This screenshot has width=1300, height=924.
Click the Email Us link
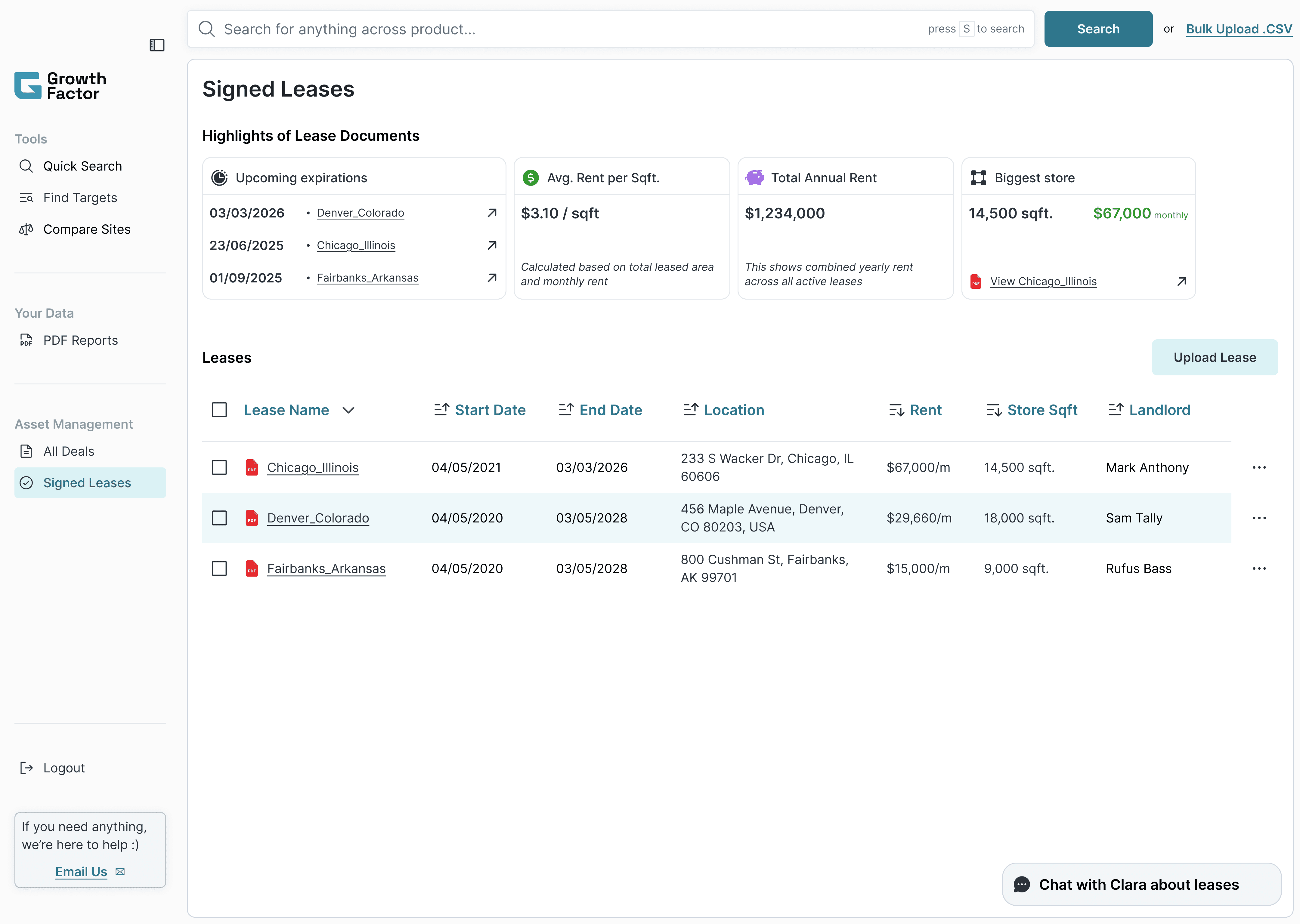click(x=81, y=872)
